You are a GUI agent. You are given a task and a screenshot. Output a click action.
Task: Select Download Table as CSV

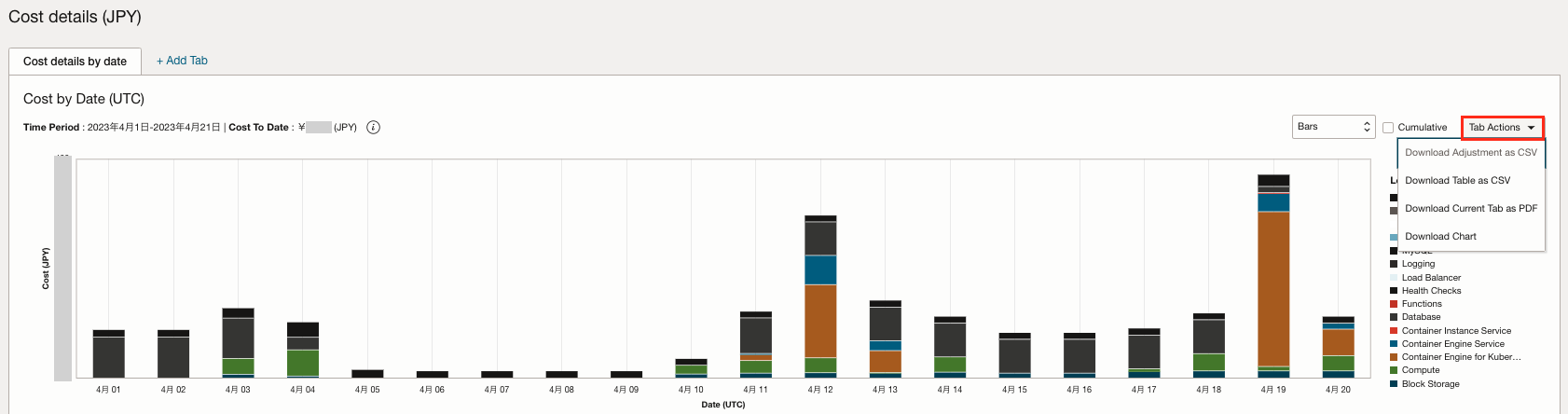tap(1457, 181)
